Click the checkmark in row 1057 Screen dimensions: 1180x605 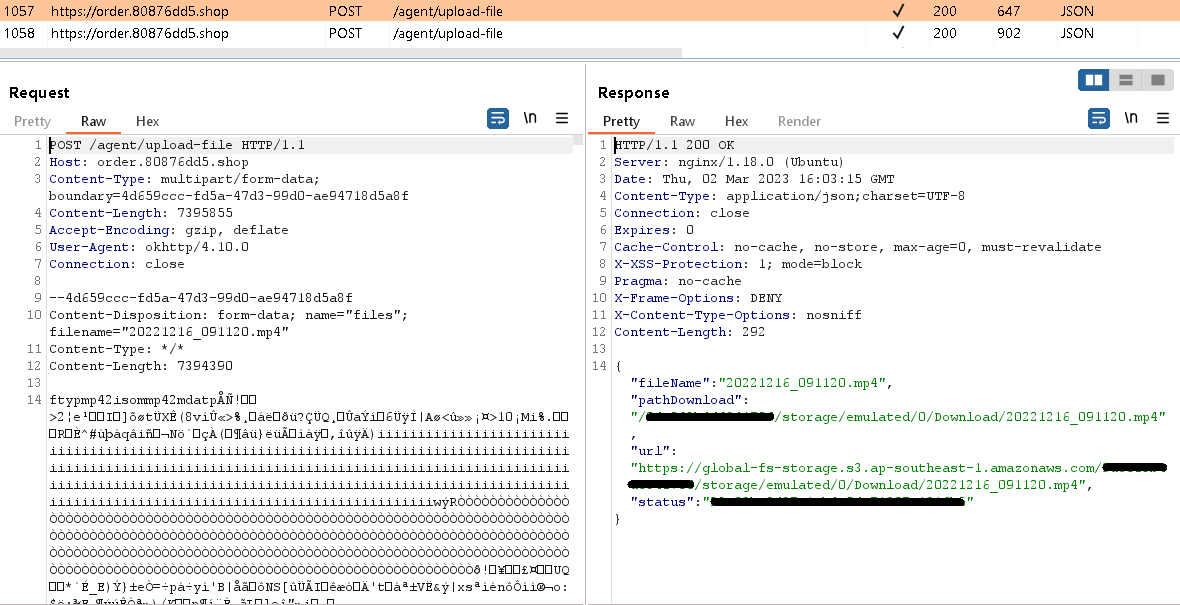click(x=898, y=11)
